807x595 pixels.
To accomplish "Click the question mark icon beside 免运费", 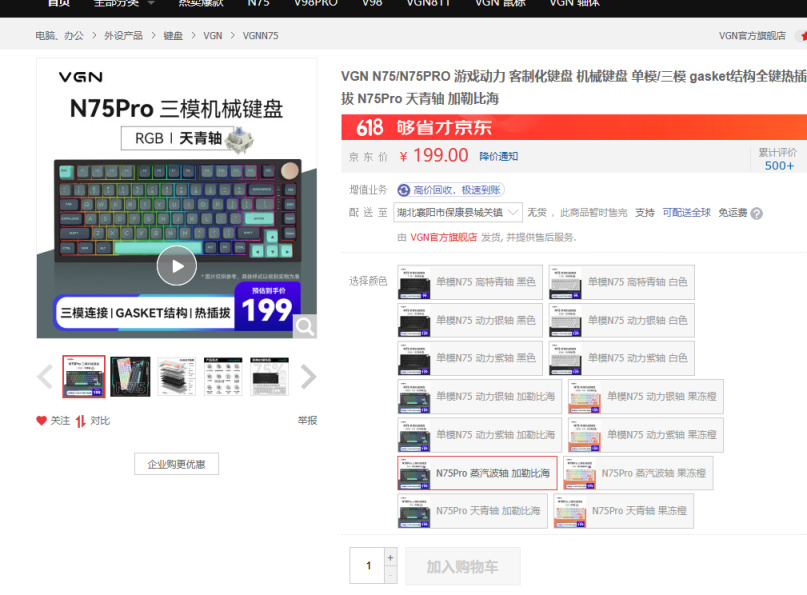I will point(756,213).
